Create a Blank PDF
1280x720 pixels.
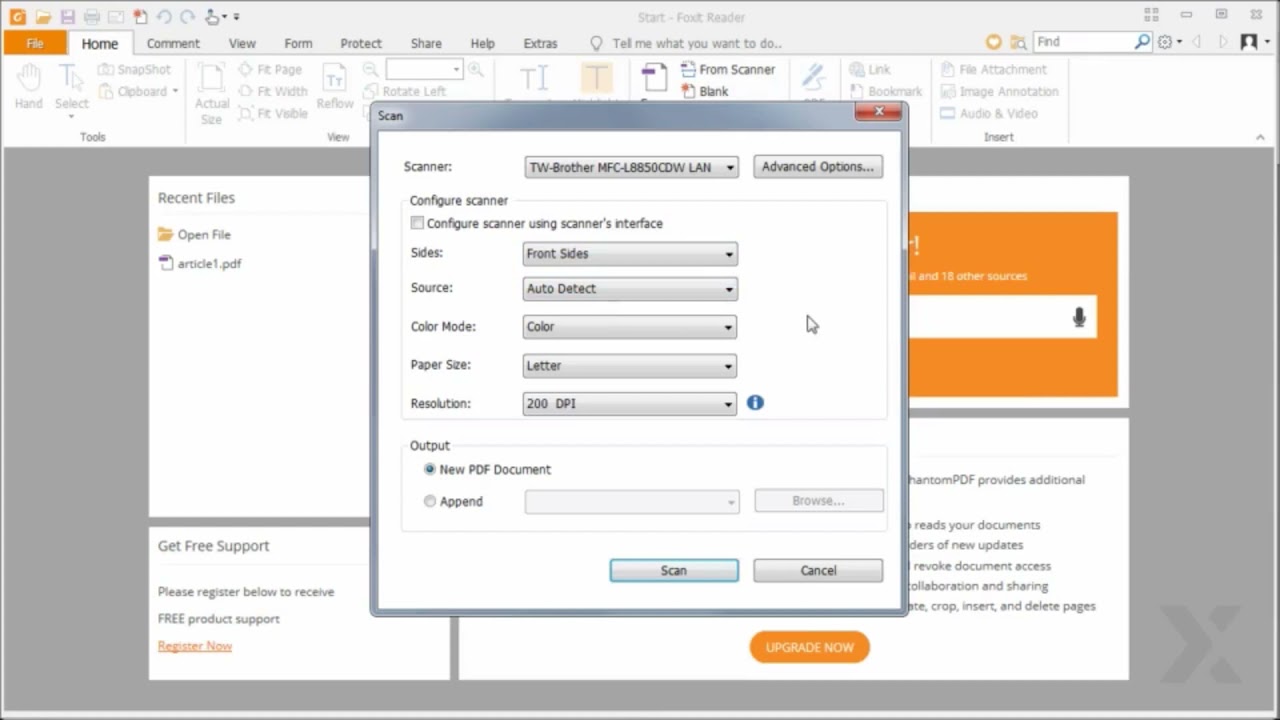[705, 91]
